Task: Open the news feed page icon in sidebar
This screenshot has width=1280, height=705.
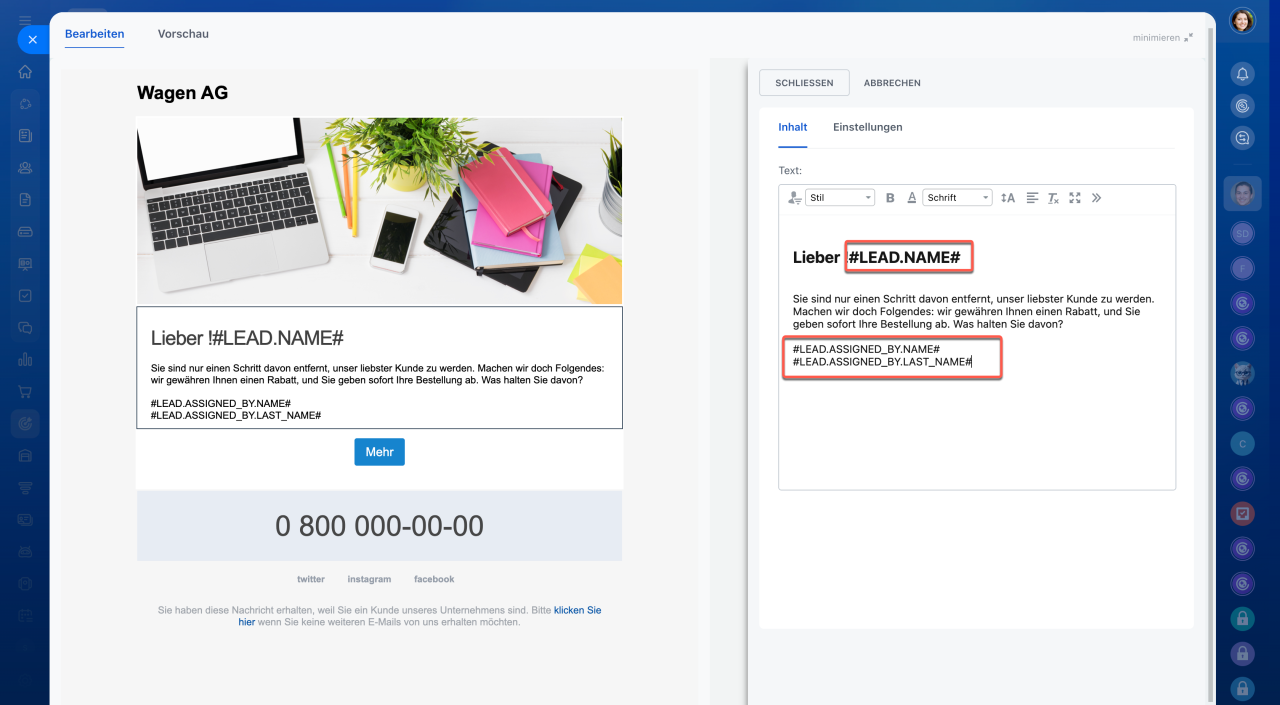Action: (x=25, y=135)
